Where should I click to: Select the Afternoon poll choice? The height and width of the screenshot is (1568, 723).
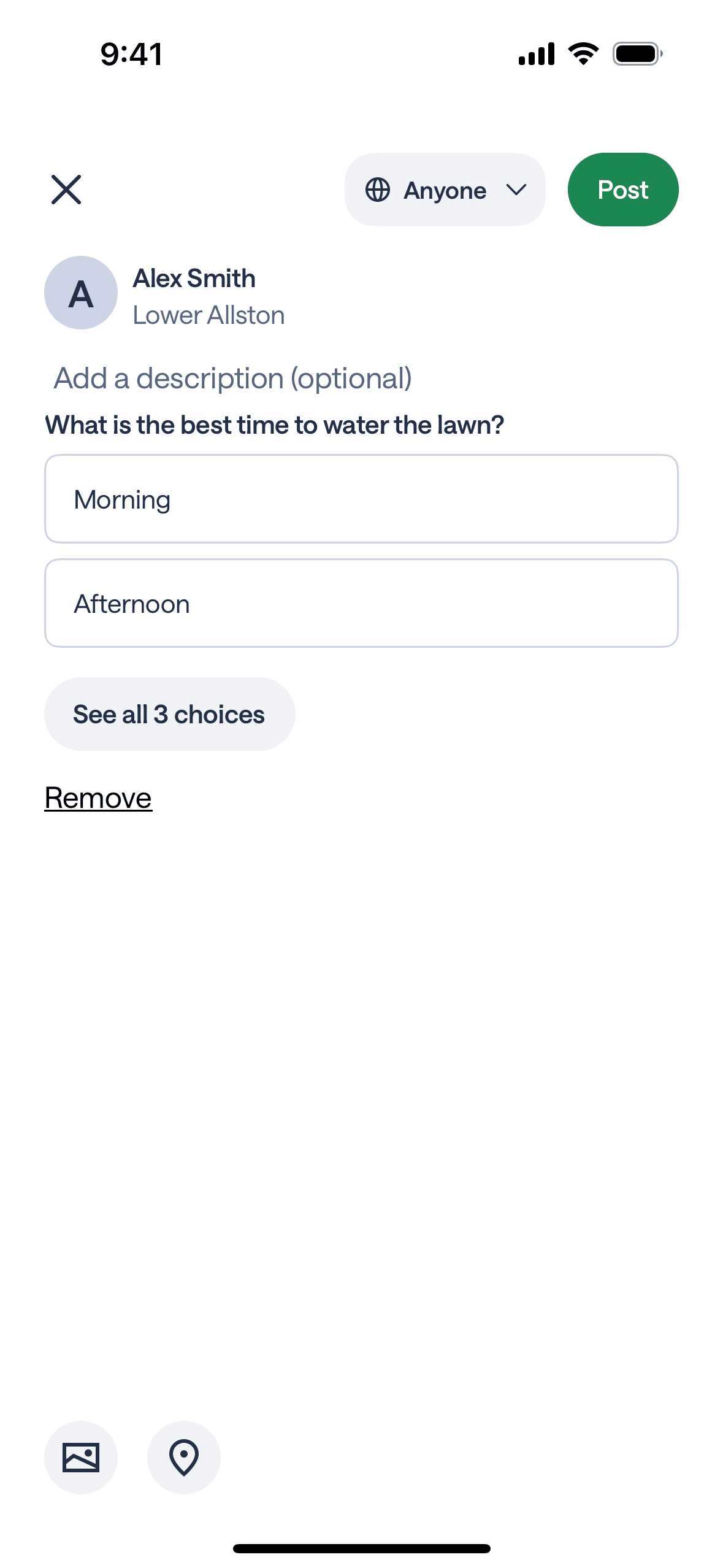(361, 603)
